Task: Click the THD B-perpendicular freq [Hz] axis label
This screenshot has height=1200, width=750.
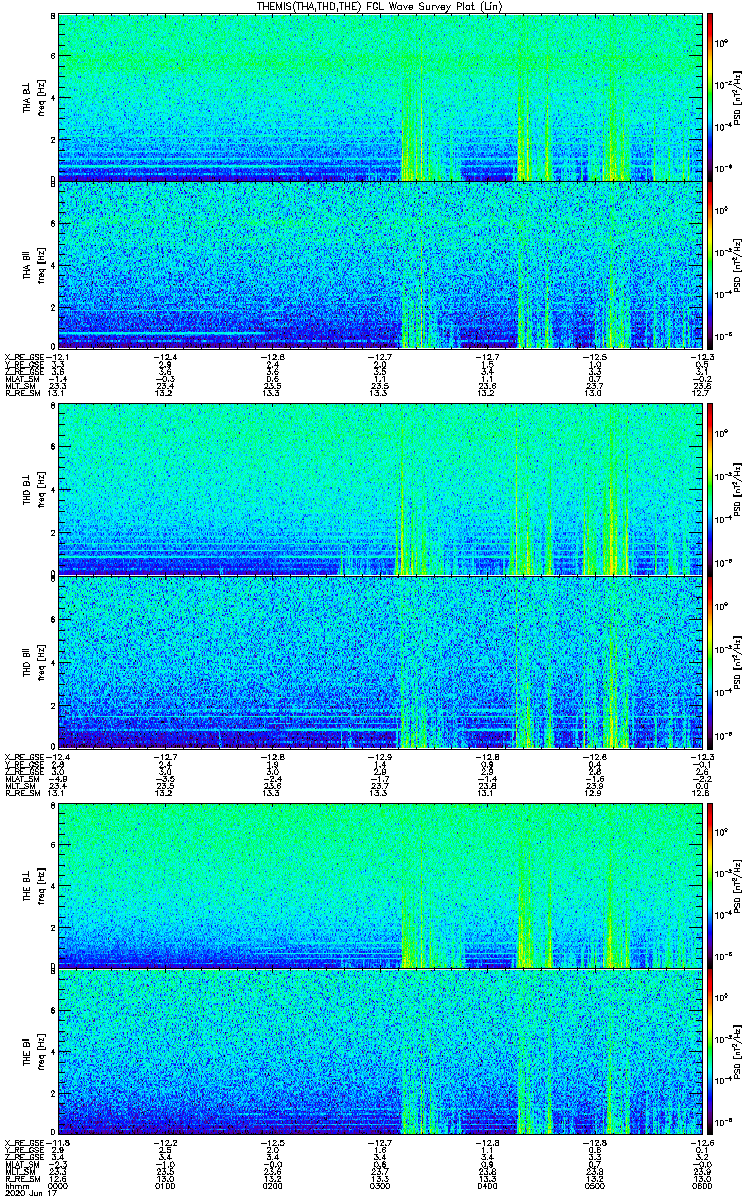Action: pyautogui.click(x=40, y=490)
